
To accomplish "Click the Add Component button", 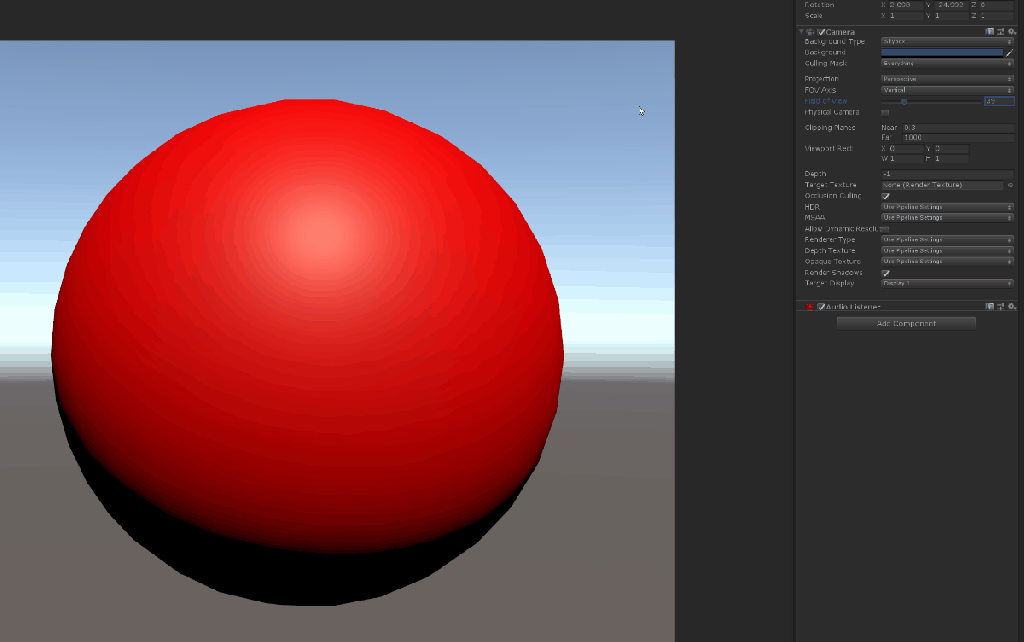I will coord(906,323).
